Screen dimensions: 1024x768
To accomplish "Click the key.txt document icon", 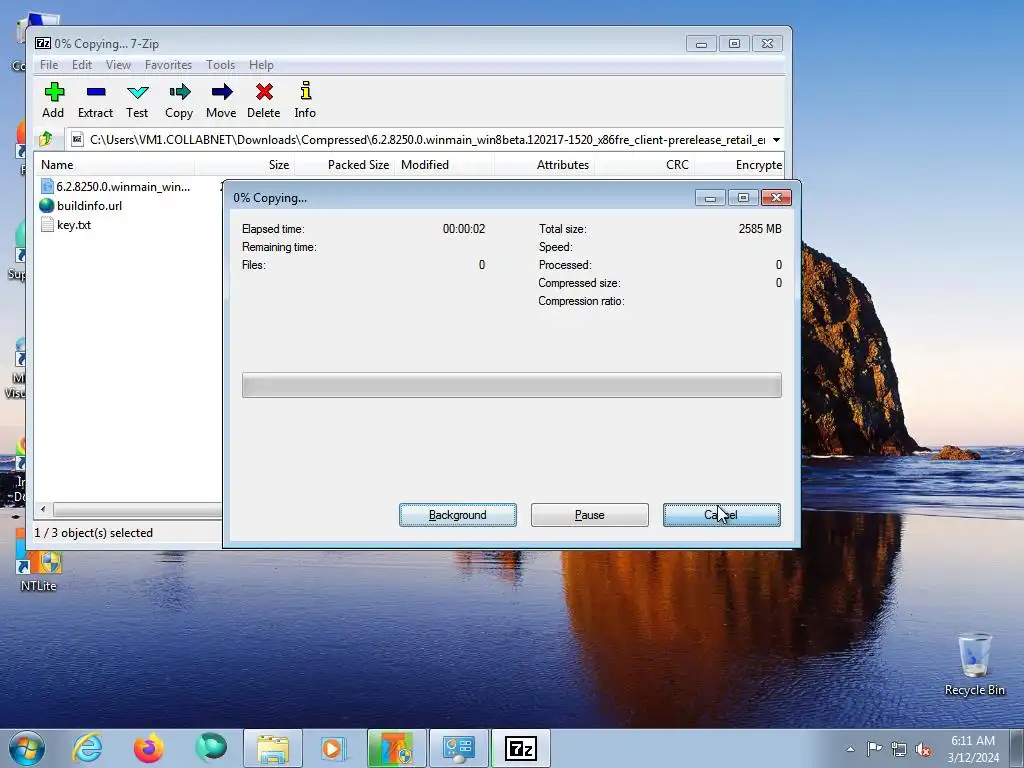I will click(47, 225).
